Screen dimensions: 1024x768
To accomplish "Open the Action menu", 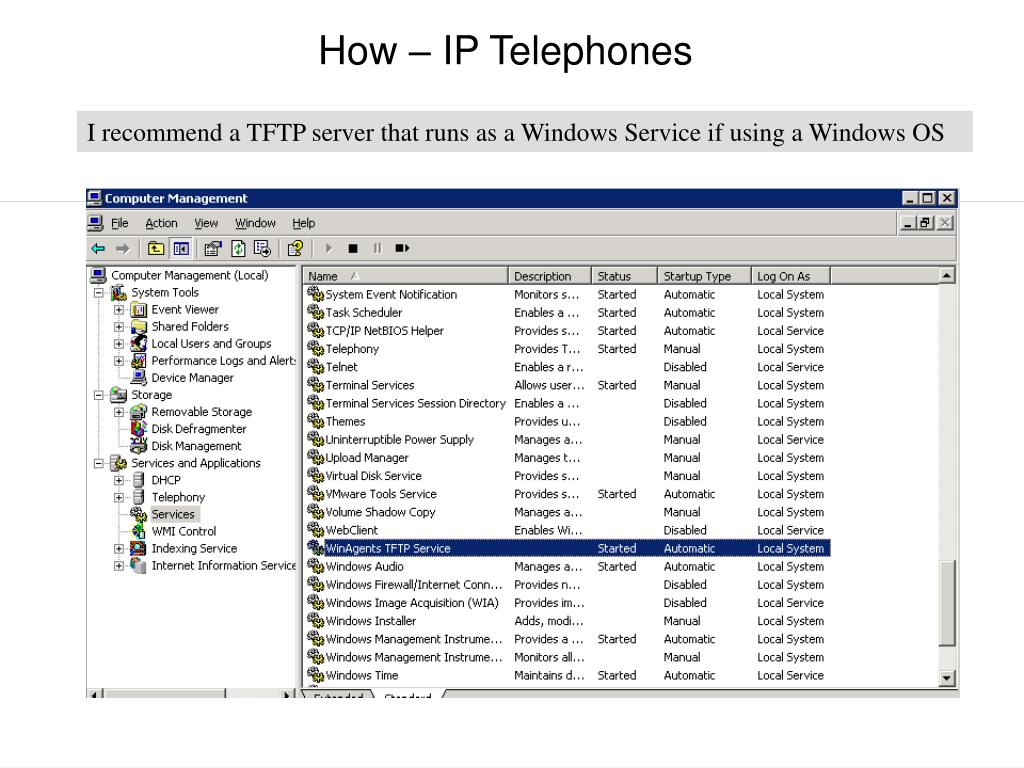I will (x=161, y=223).
